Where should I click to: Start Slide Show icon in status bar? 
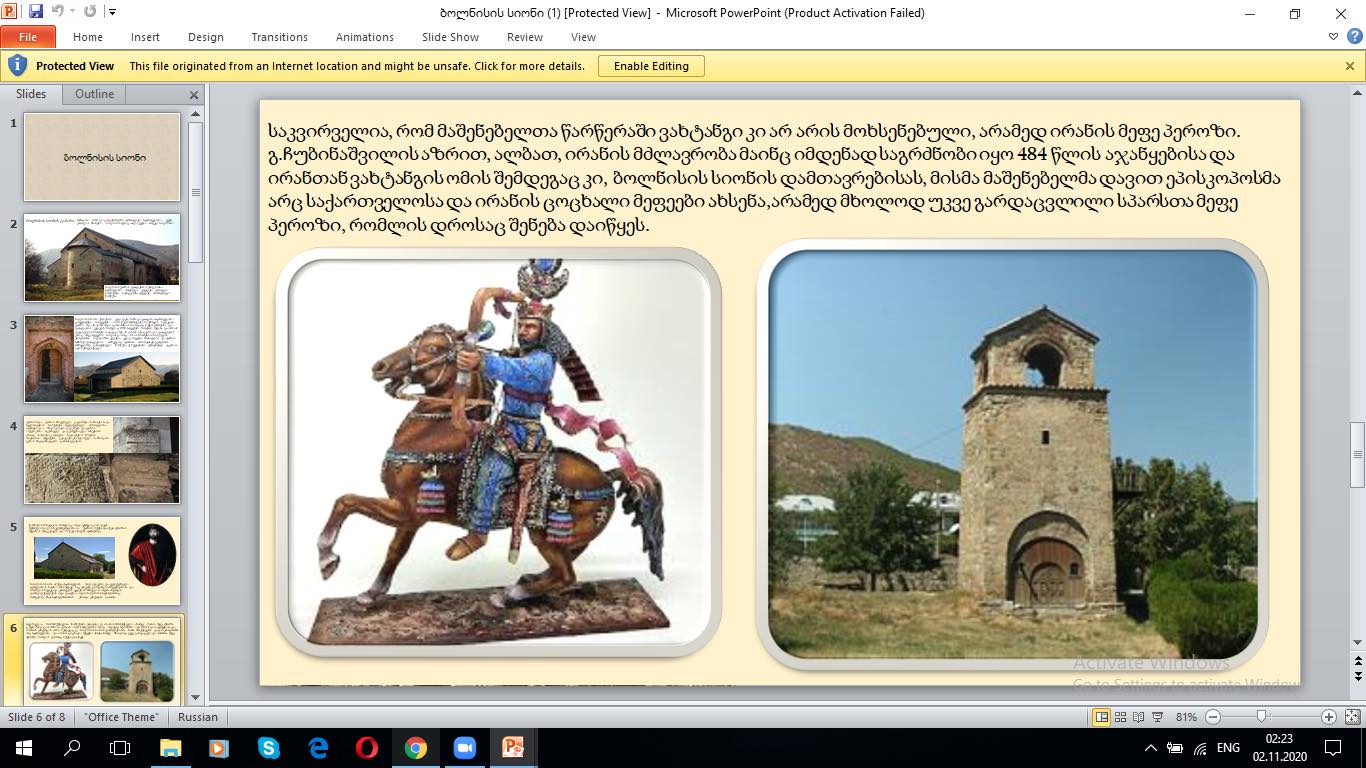[1157, 717]
